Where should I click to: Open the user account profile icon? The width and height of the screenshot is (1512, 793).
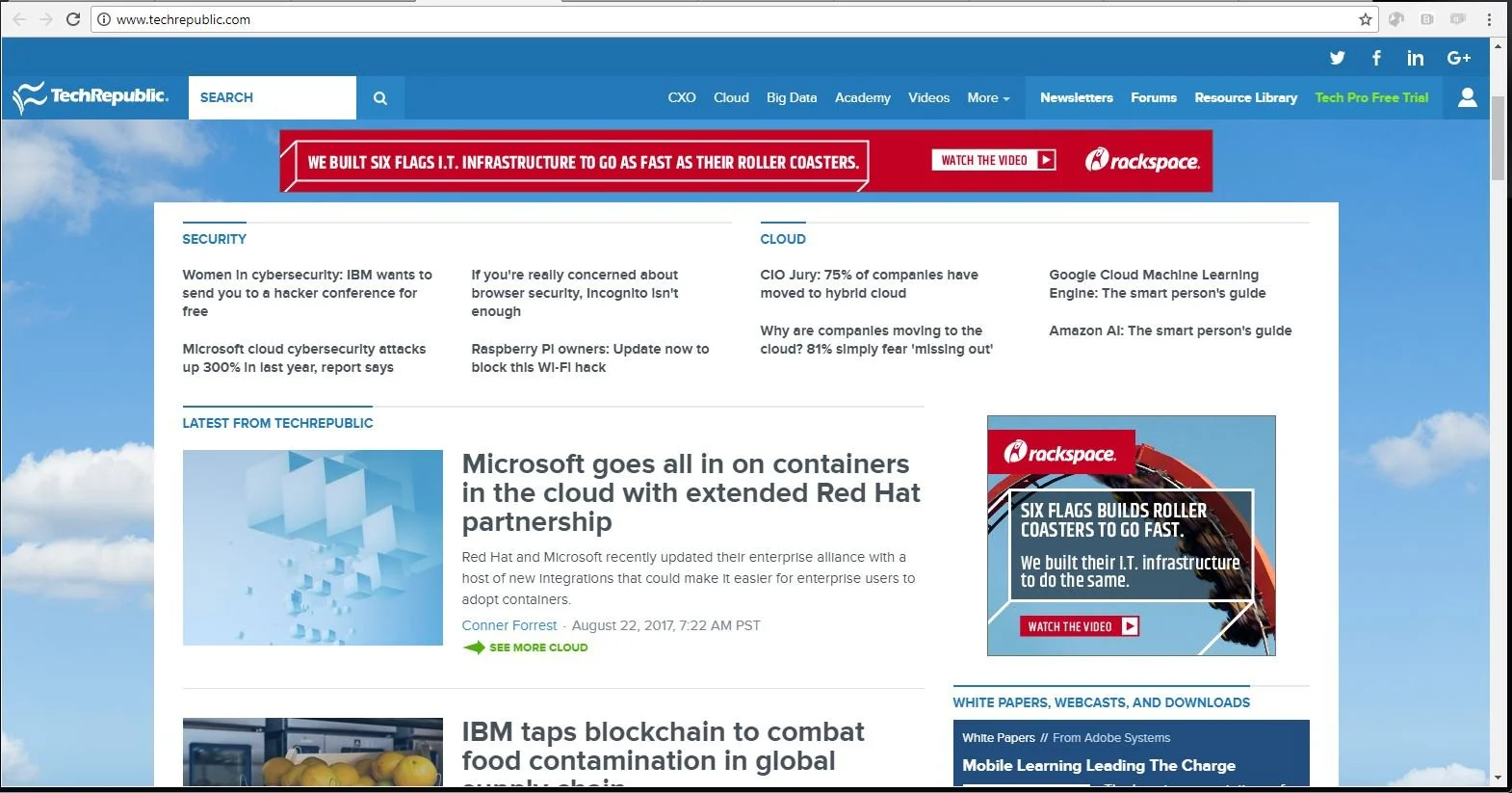(x=1467, y=97)
